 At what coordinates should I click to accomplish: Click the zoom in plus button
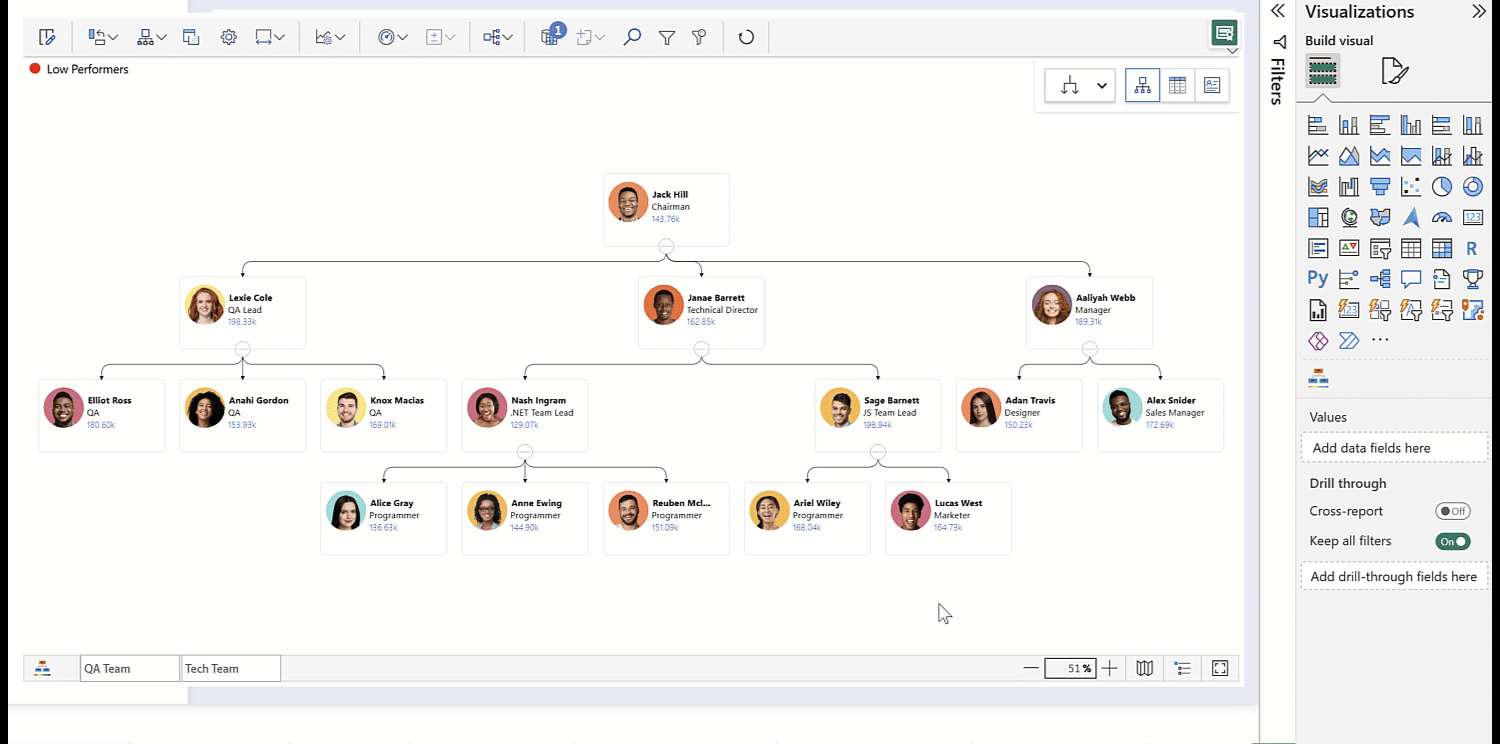1109,668
